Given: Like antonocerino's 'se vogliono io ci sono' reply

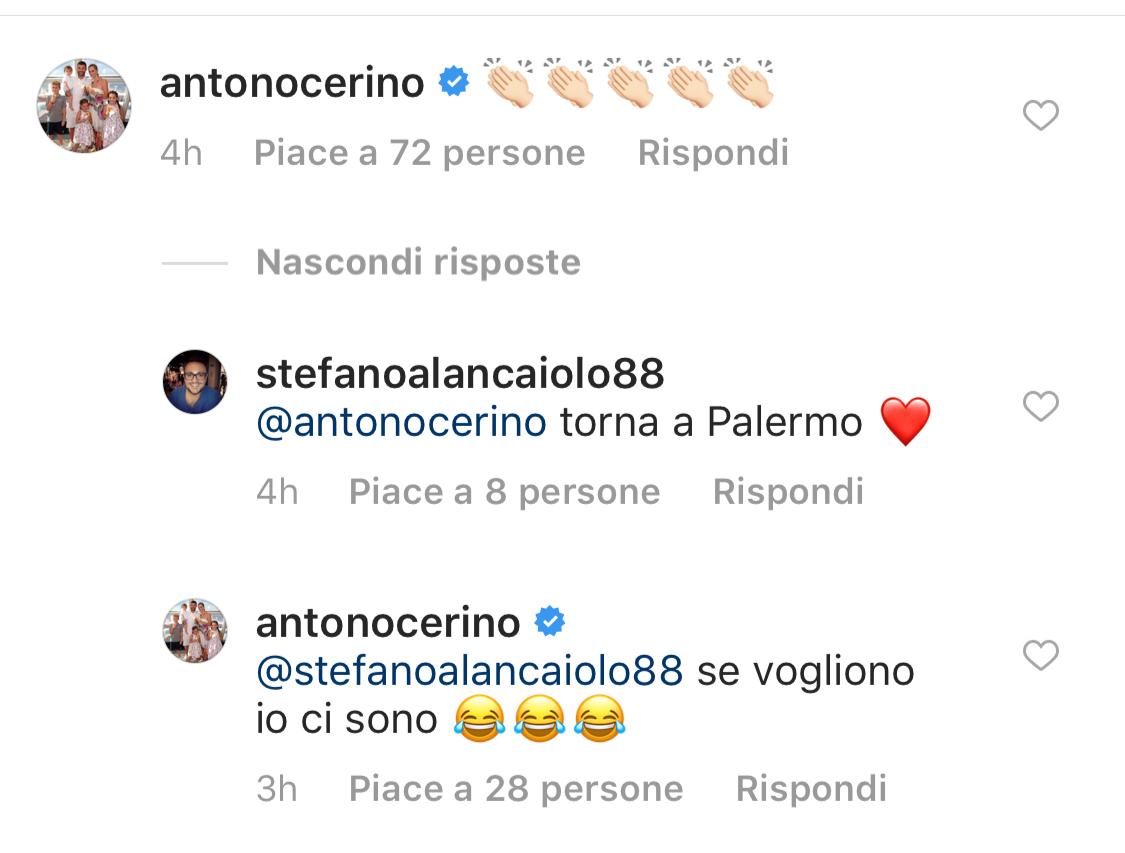Looking at the screenshot, I should [1041, 655].
